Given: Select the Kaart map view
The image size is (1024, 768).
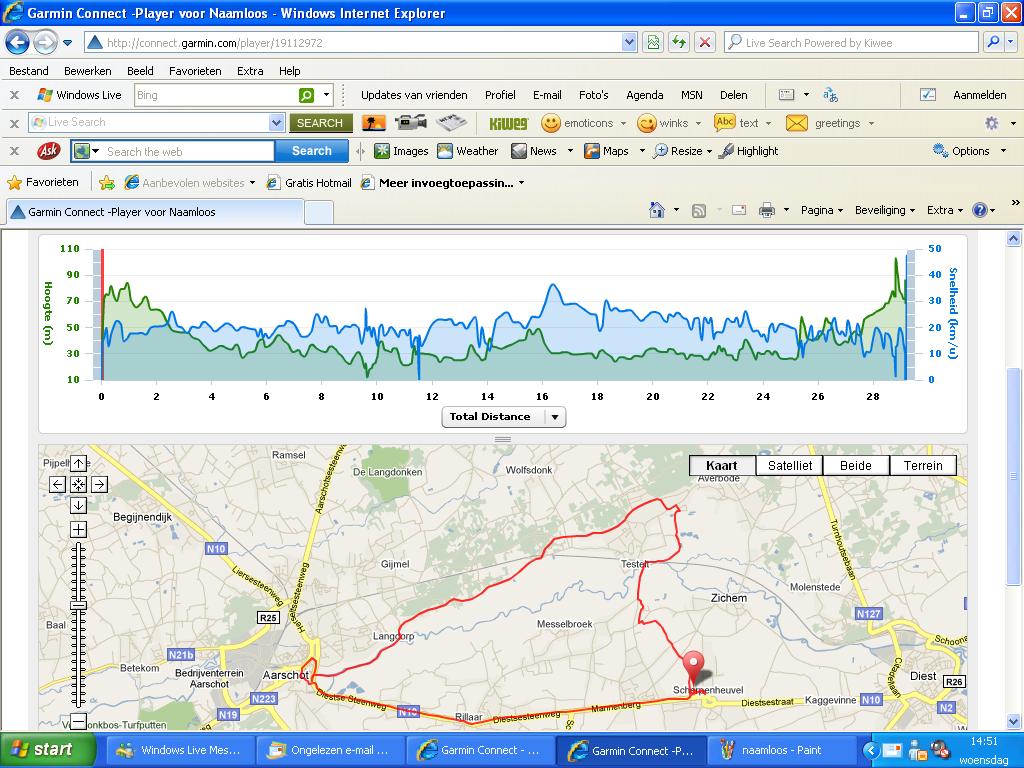Looking at the screenshot, I should click(x=722, y=466).
